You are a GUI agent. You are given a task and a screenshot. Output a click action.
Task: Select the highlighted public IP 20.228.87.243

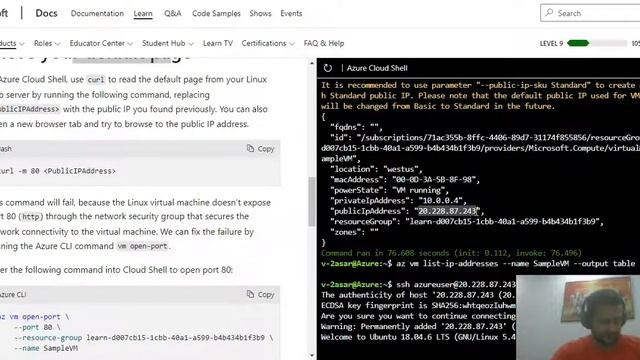(448, 211)
